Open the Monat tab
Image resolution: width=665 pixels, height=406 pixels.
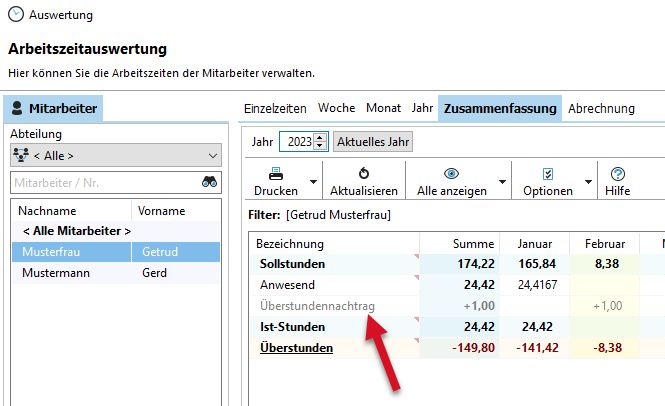pyautogui.click(x=383, y=108)
